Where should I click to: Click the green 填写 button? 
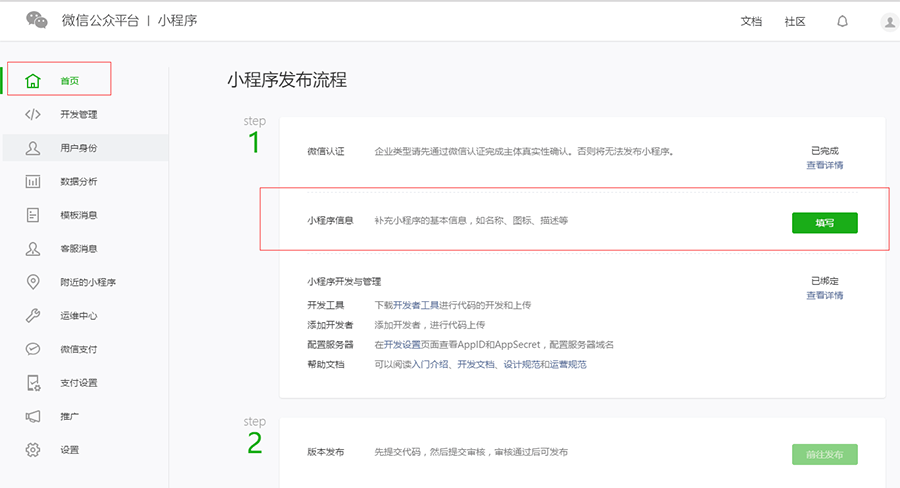tap(824, 223)
